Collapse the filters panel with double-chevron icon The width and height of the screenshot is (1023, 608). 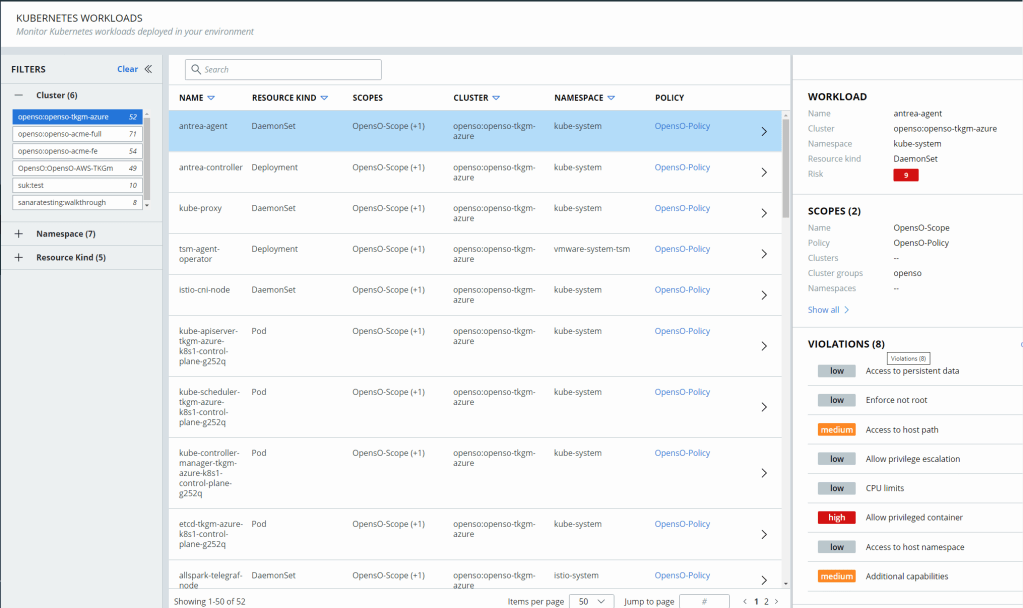(148, 69)
